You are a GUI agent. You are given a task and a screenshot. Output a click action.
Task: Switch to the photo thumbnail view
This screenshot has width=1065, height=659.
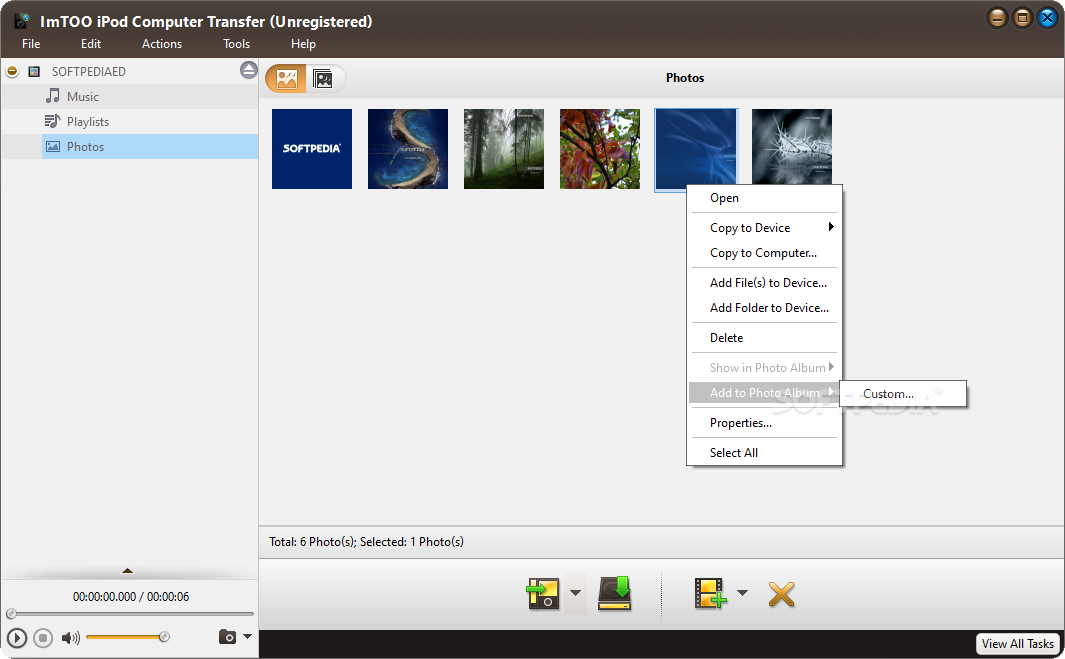[x=286, y=79]
